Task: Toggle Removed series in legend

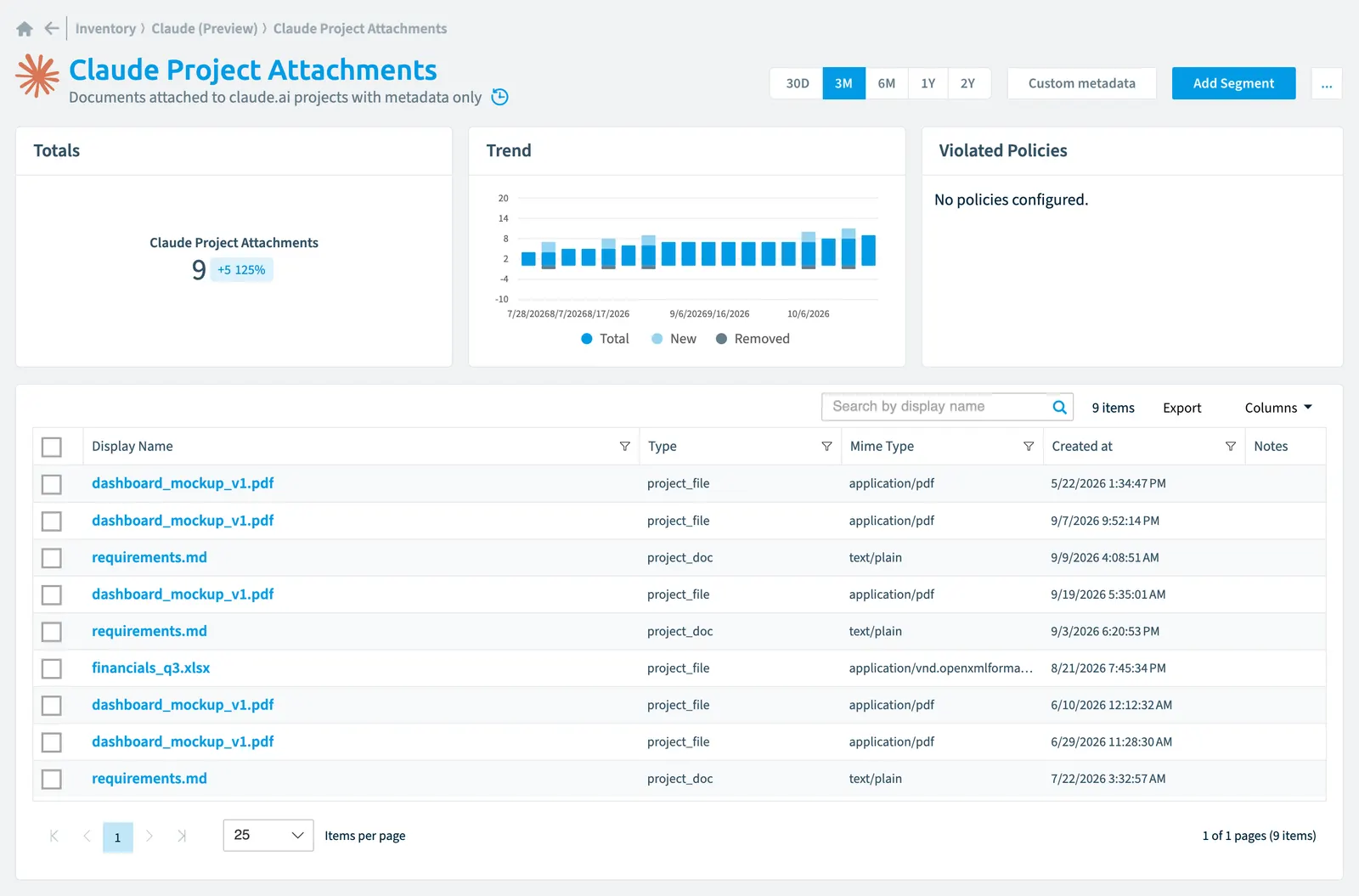Action: click(753, 339)
